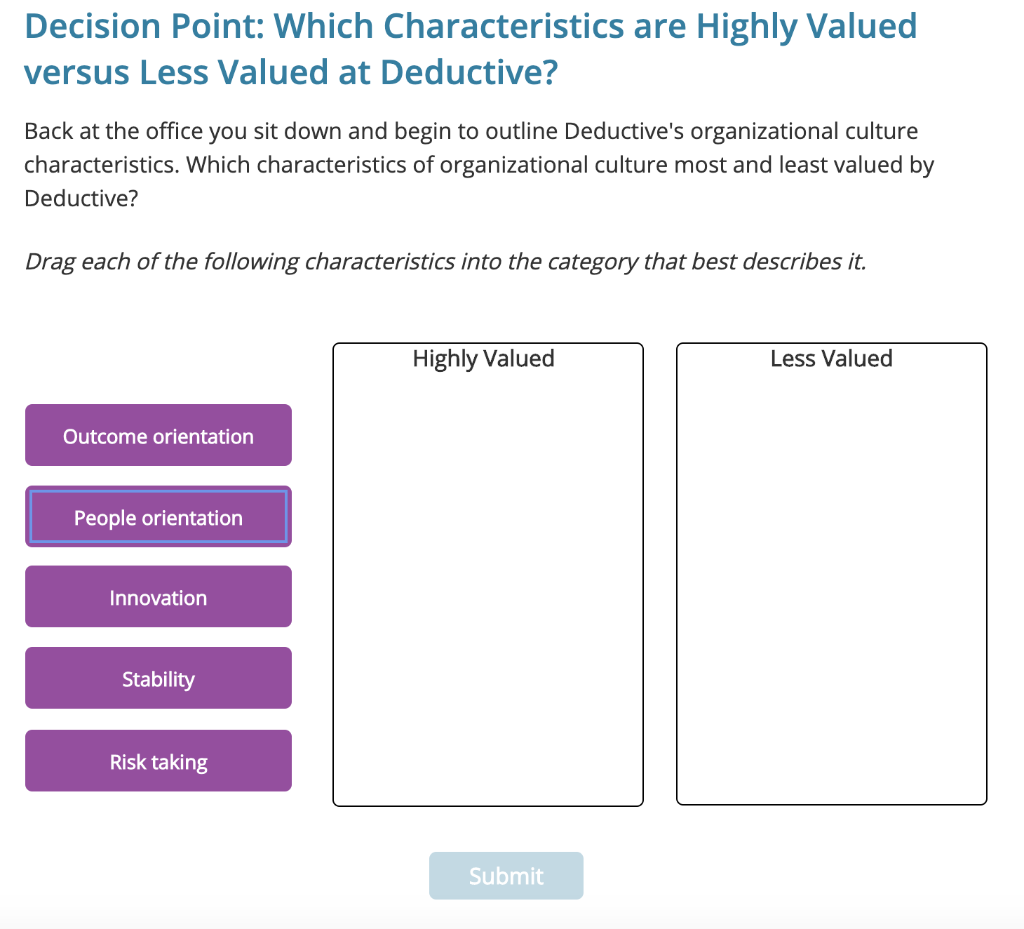Pick the Innovation chip
The width and height of the screenshot is (1024, 929).
pyautogui.click(x=158, y=598)
